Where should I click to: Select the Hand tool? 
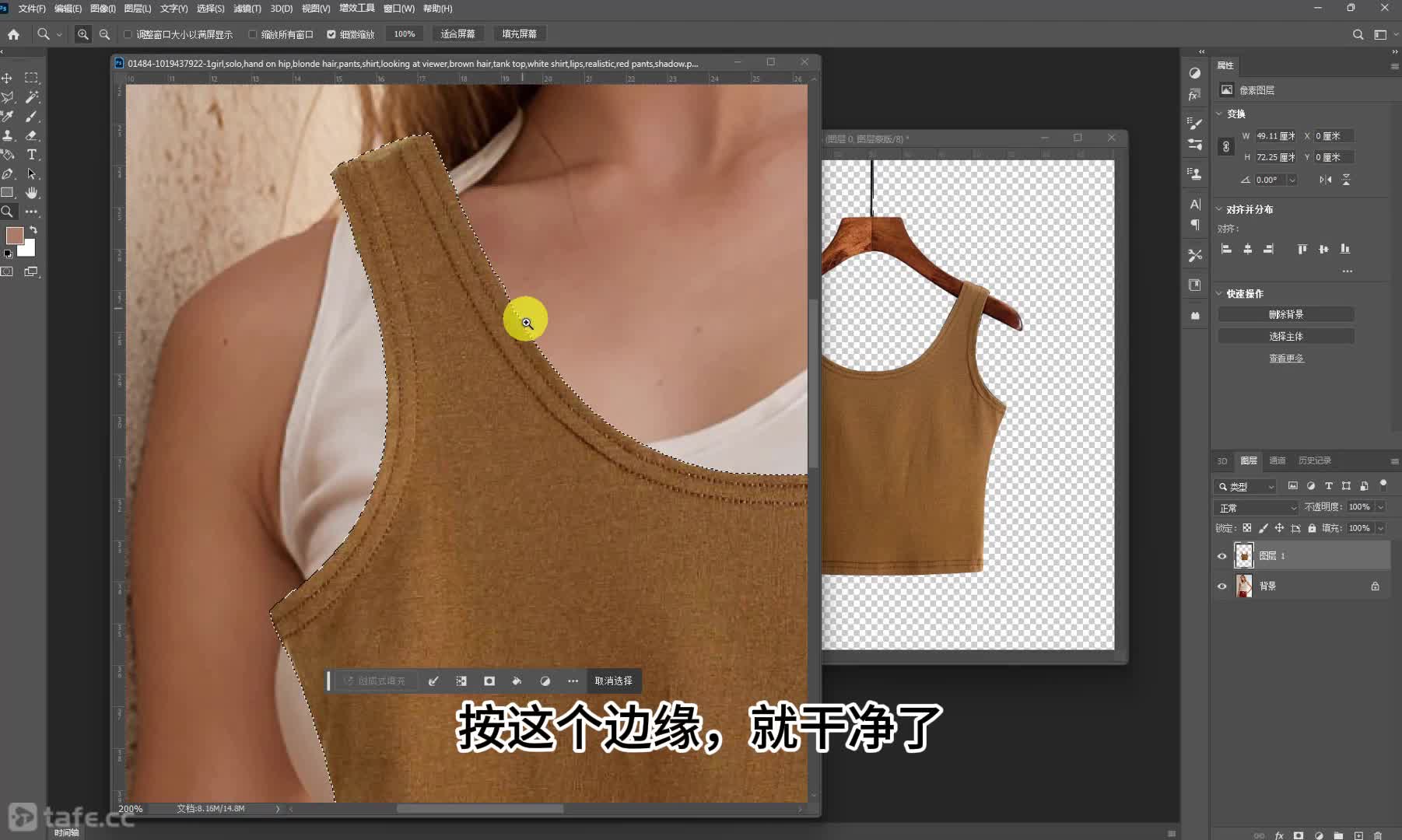[x=31, y=192]
